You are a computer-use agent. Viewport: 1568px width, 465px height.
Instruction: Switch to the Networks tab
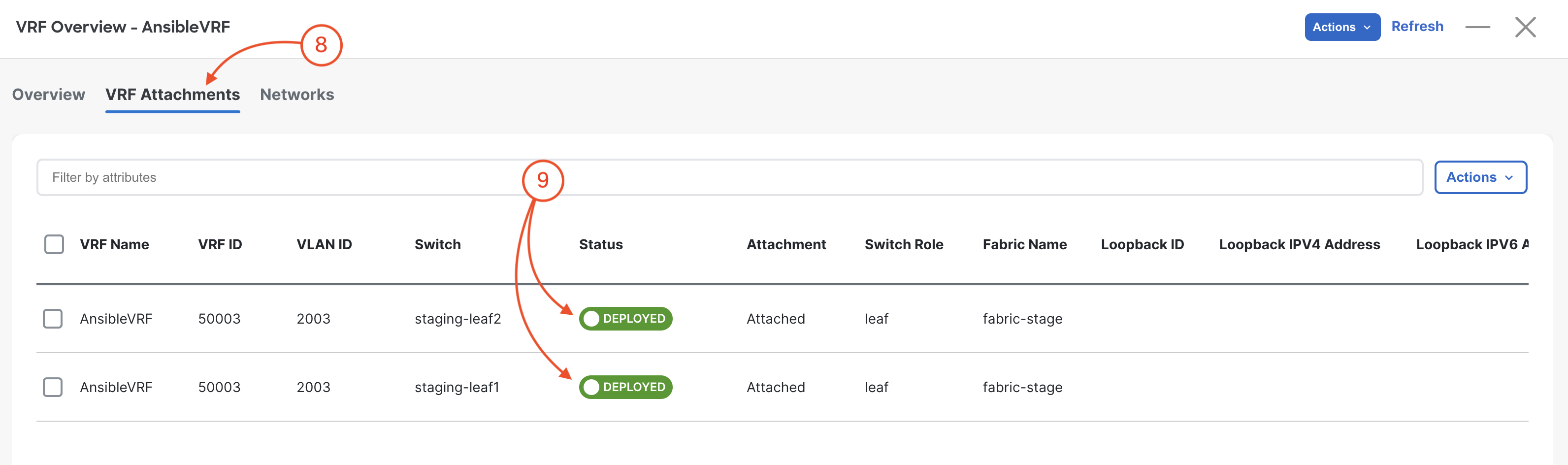297,95
